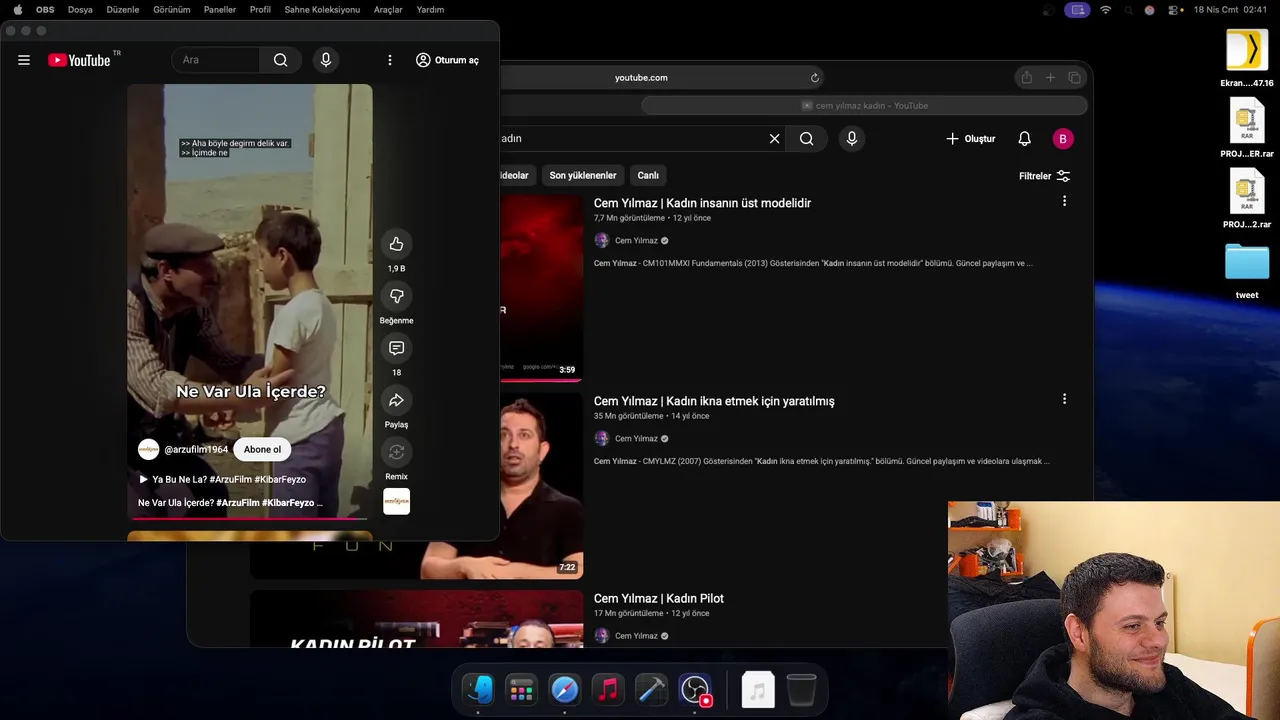Open 'Cem Yılmaz | Kadın Pilot' video title
This screenshot has width=1280, height=720.
(659, 599)
